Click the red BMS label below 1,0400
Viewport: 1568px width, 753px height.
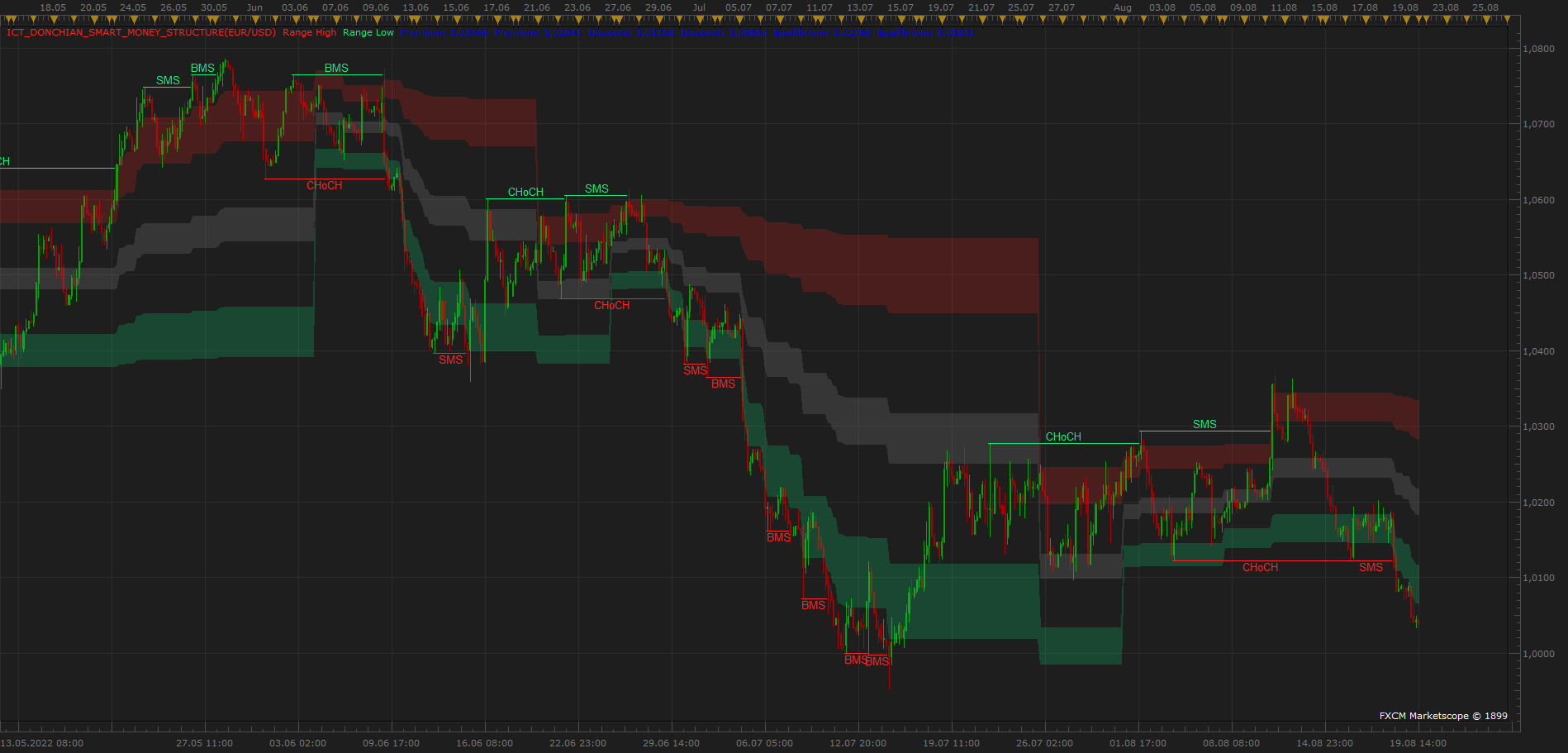(723, 384)
